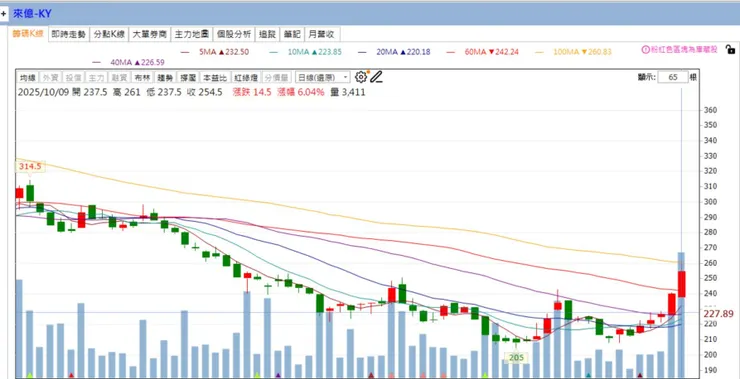The image size is (740, 379).
Task: Click the 漲幅 6.04% percentage value
Action: (301, 93)
